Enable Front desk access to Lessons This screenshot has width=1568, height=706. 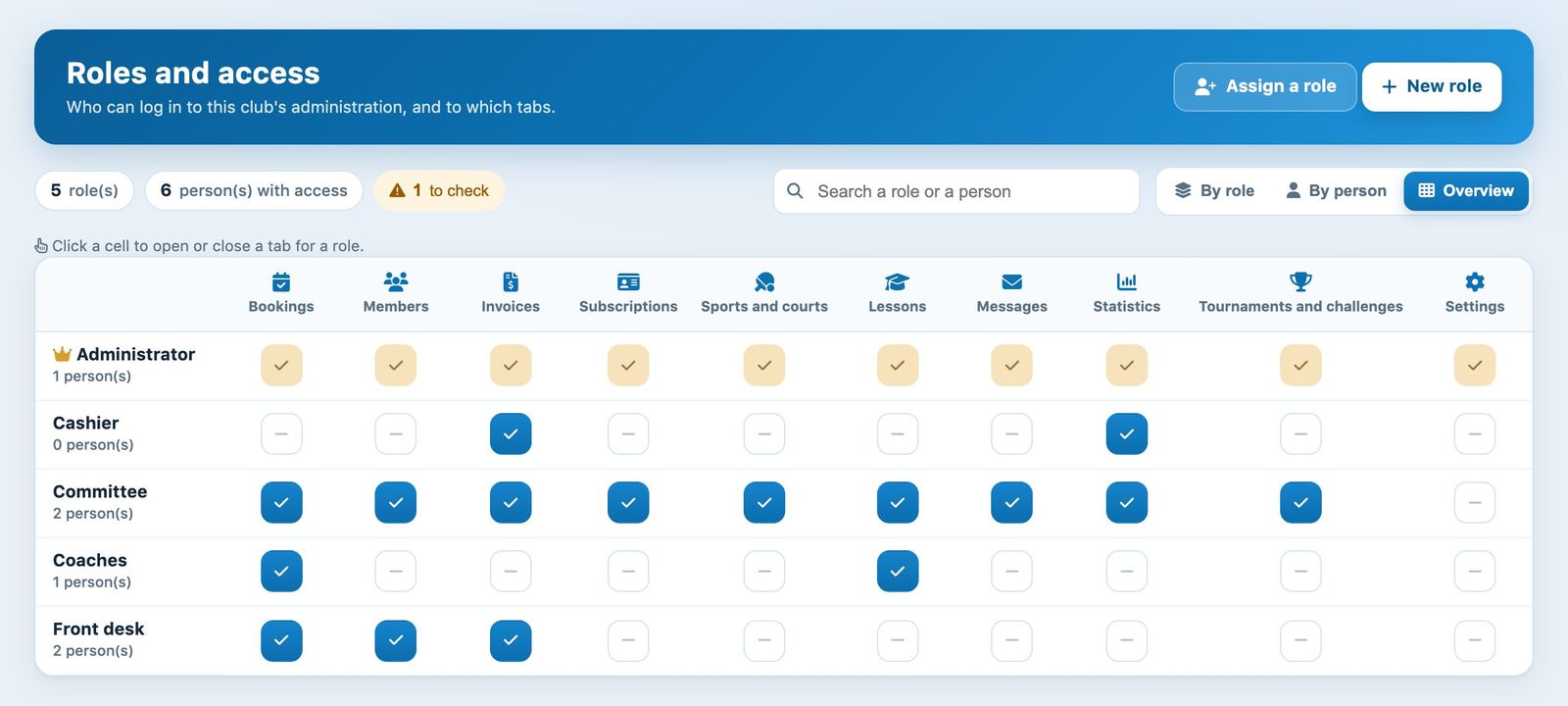(898, 640)
